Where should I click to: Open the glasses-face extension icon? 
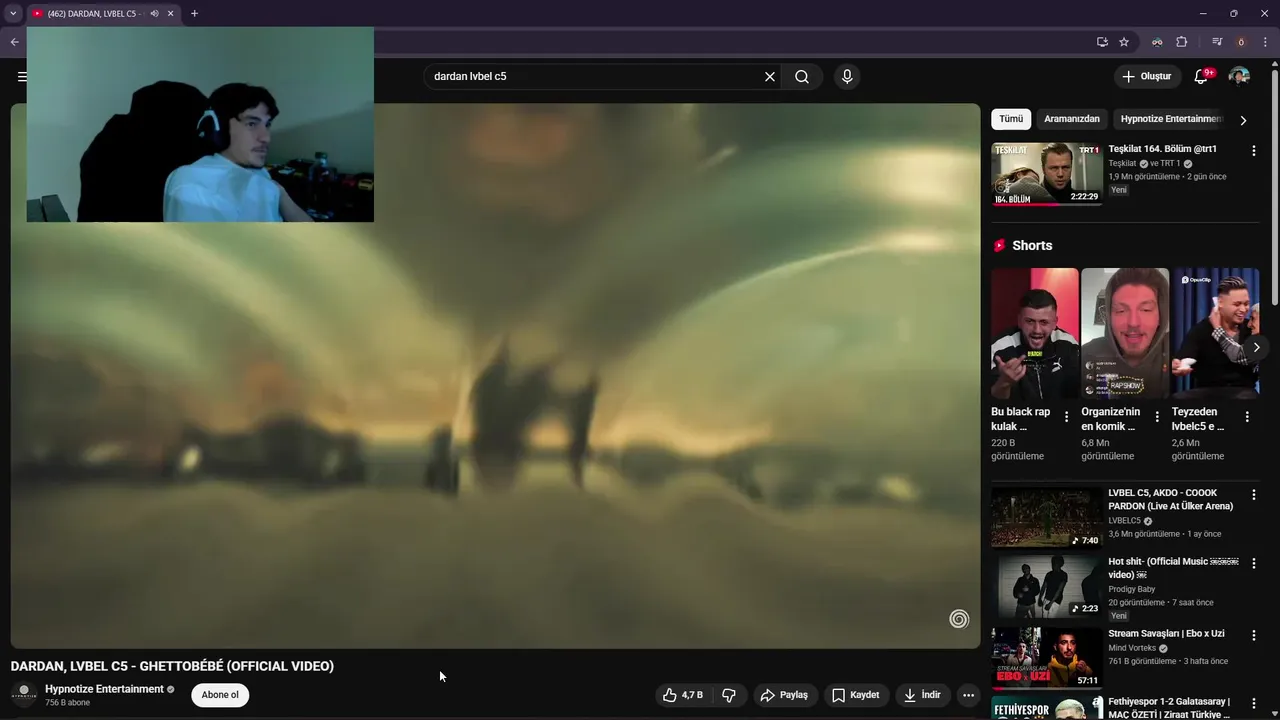point(1157,42)
